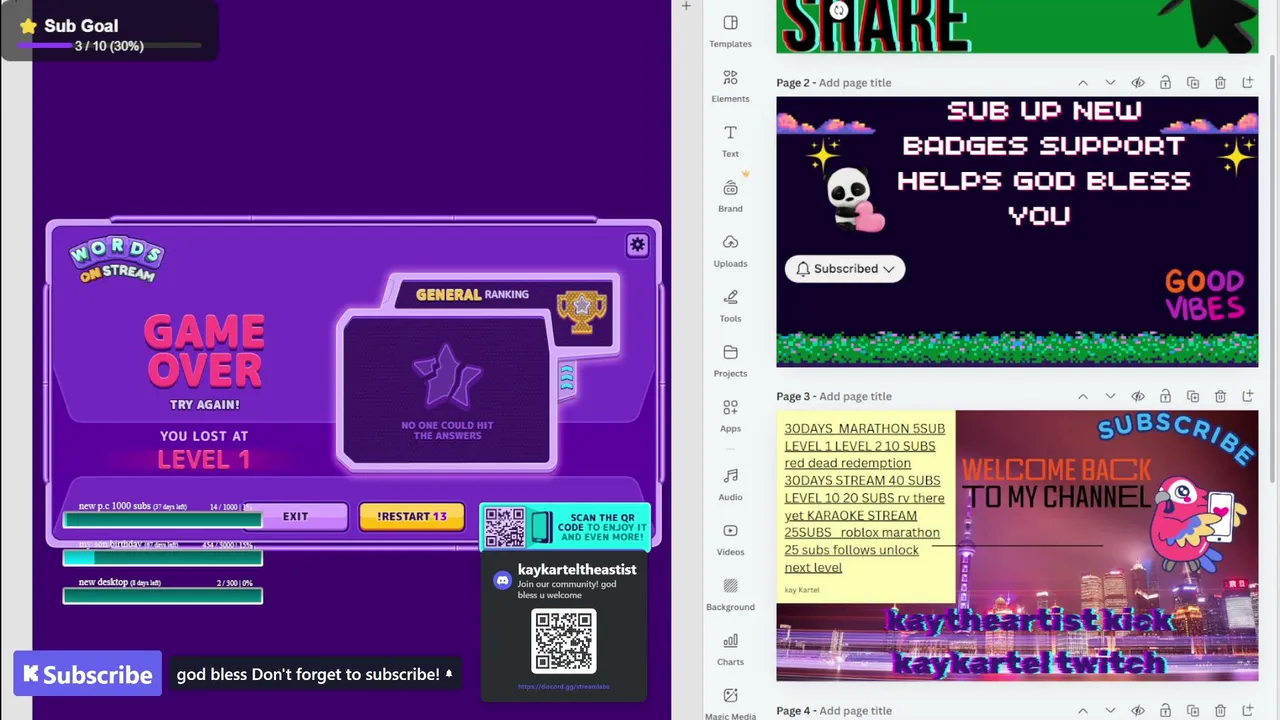Viewport: 1280px width, 720px height.
Task: Move Page 3 up with chevron
Action: coord(1083,397)
